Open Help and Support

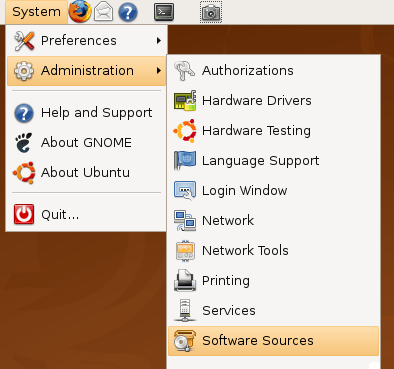tap(86, 113)
